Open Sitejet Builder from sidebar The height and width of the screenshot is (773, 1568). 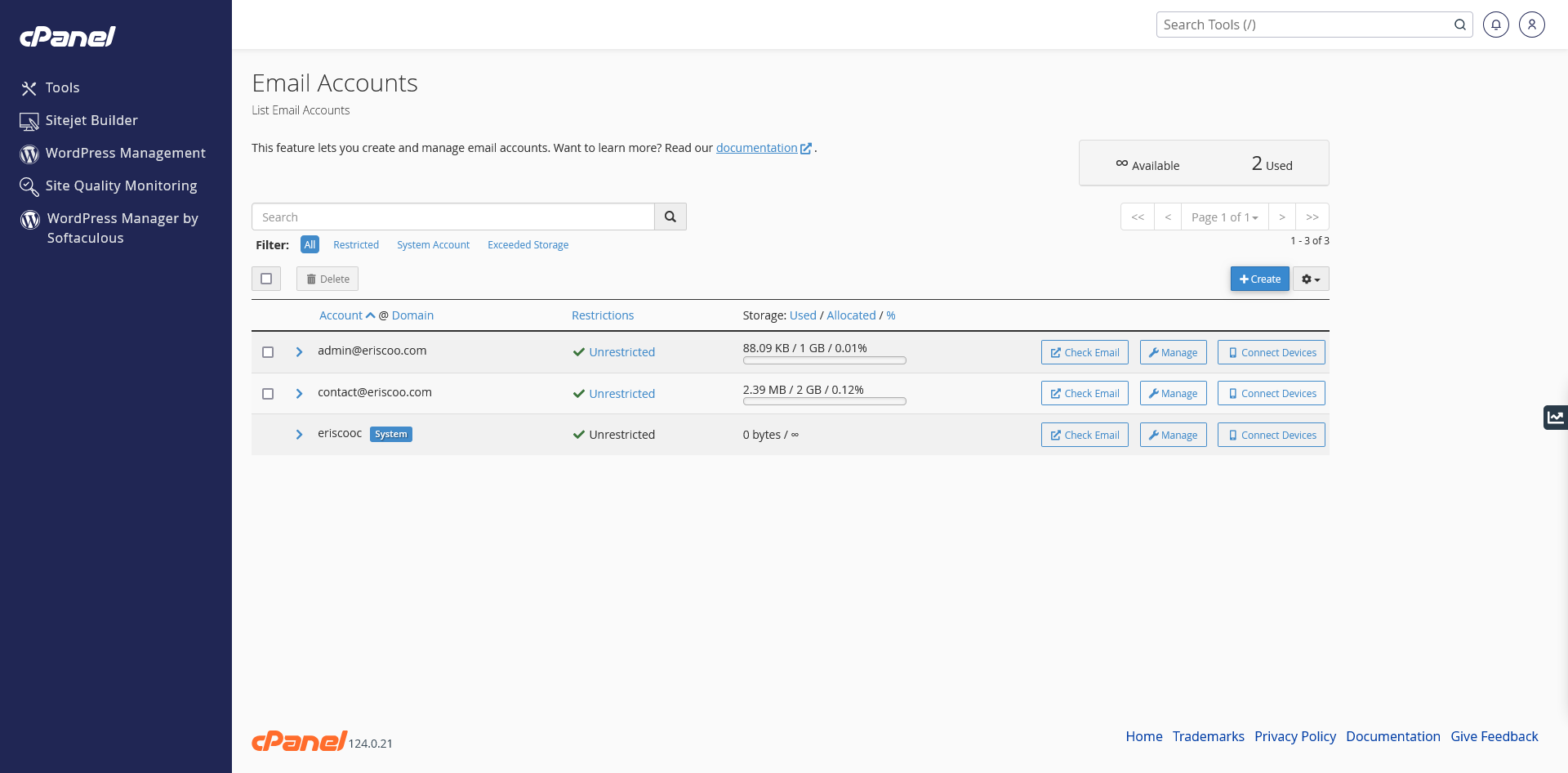[91, 120]
